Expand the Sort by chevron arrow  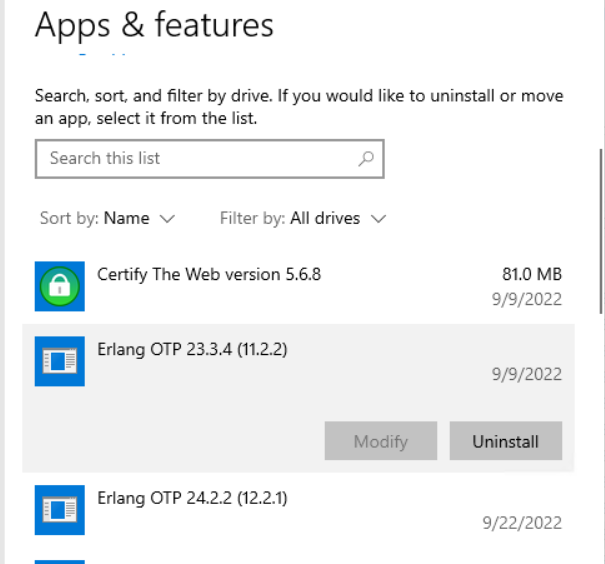[x=167, y=219]
